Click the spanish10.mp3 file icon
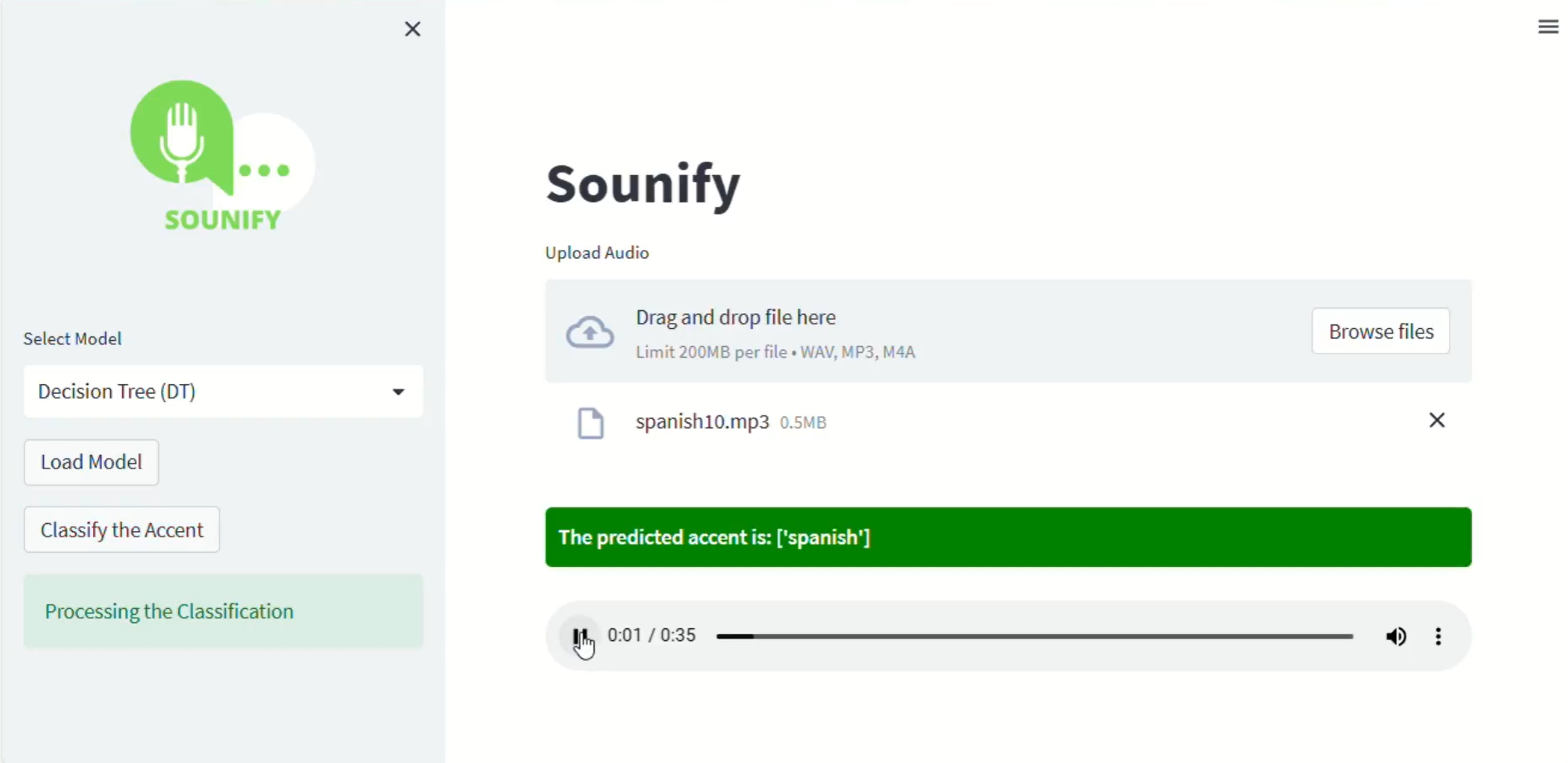Image resolution: width=1568 pixels, height=763 pixels. coord(590,423)
